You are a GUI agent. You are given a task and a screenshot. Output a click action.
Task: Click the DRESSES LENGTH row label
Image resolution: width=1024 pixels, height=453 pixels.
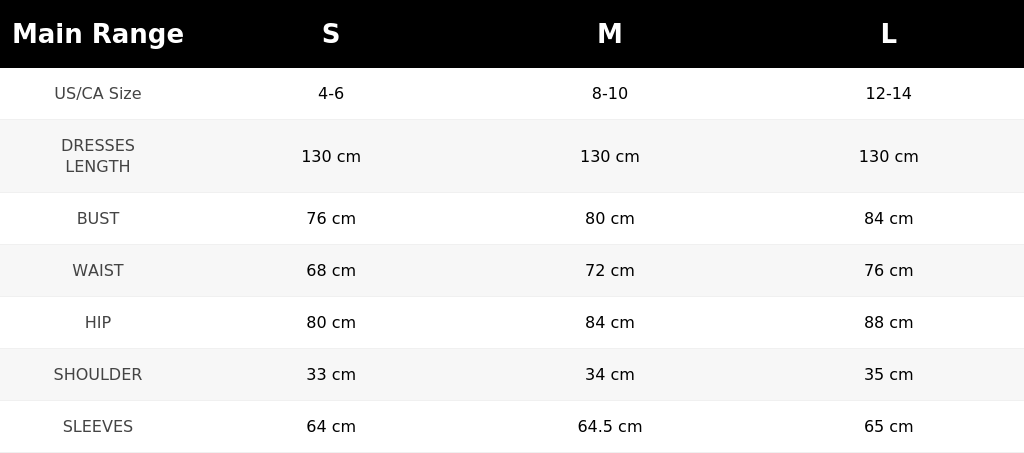[x=98, y=156]
